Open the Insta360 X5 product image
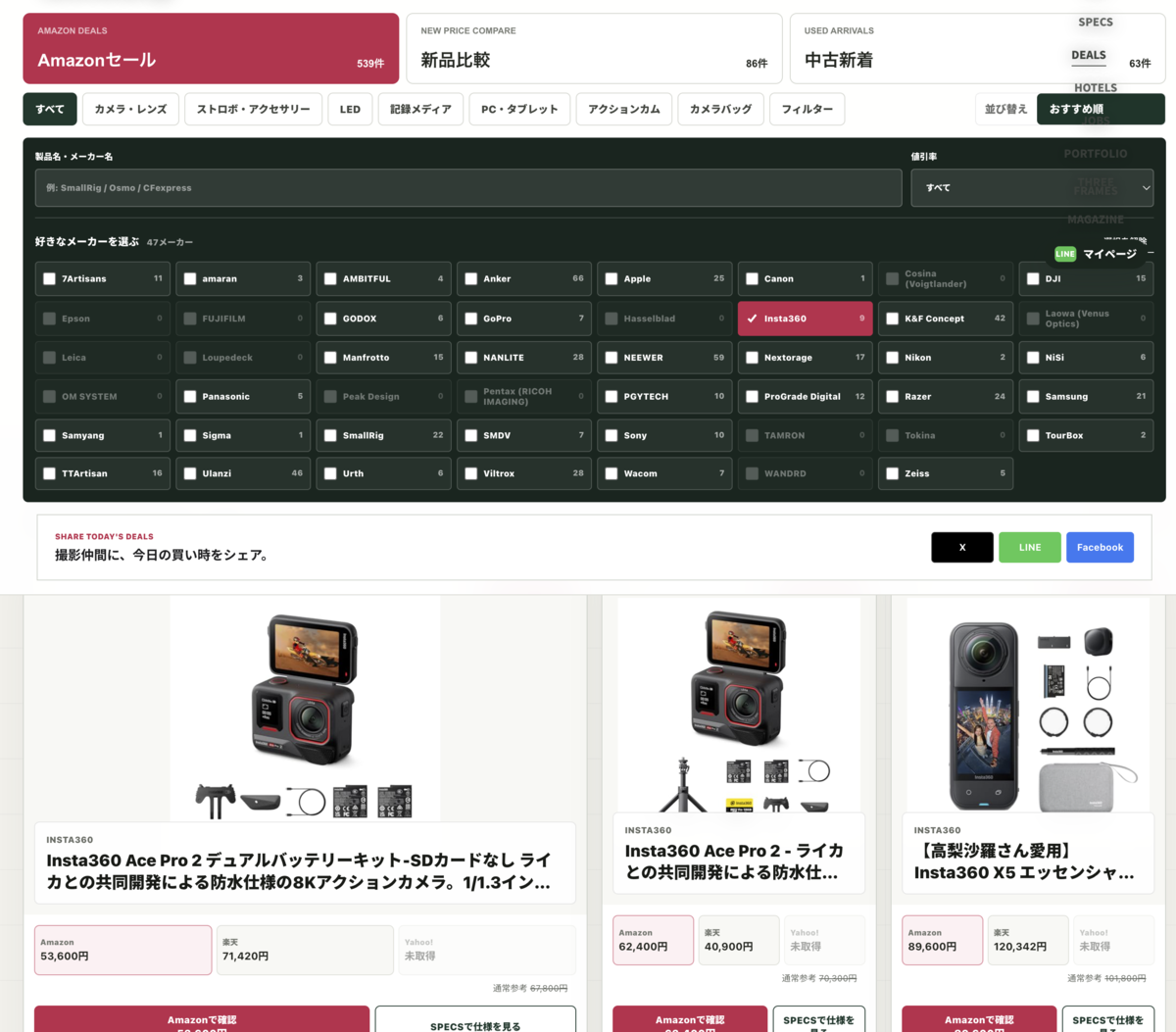 (x=1028, y=705)
